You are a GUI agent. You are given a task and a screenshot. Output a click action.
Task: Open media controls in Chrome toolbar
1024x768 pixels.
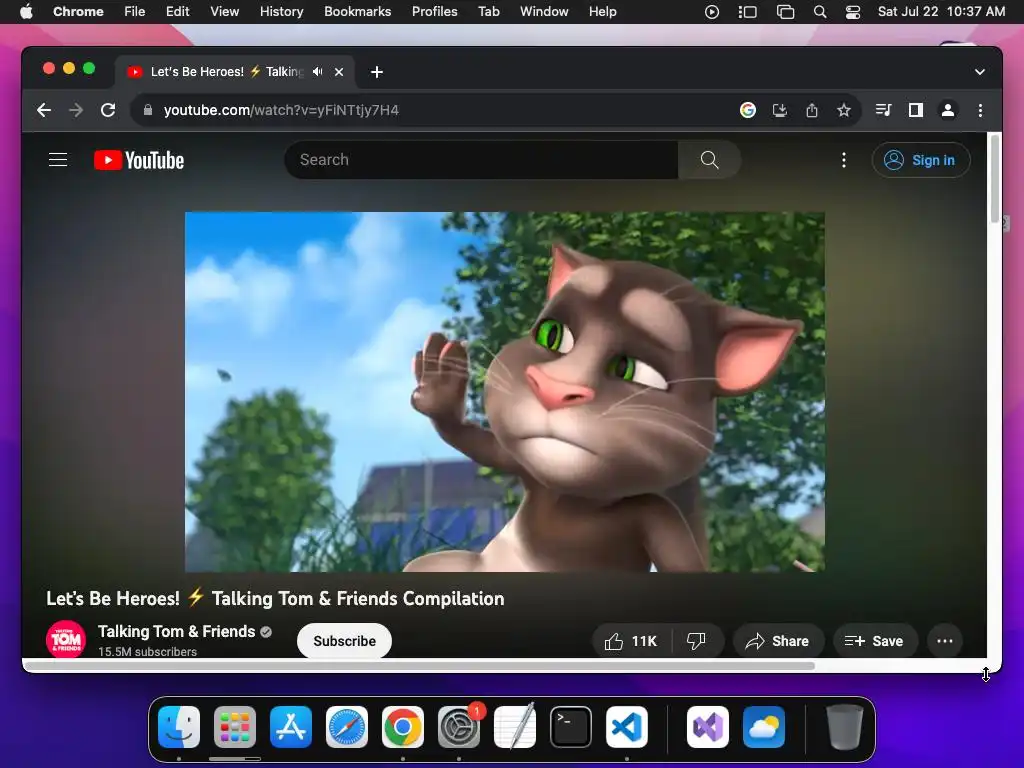tap(883, 110)
